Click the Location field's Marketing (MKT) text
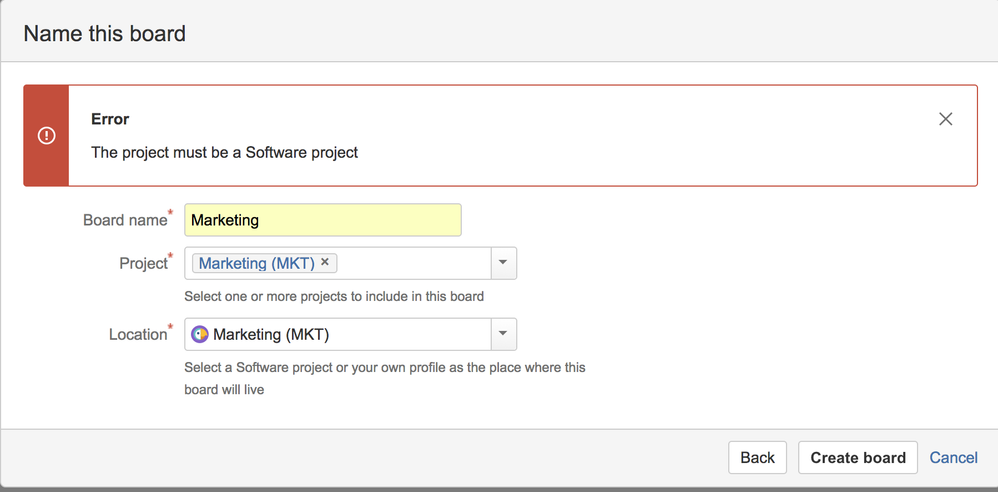Screen dimensions: 998x492 click(x=271, y=334)
